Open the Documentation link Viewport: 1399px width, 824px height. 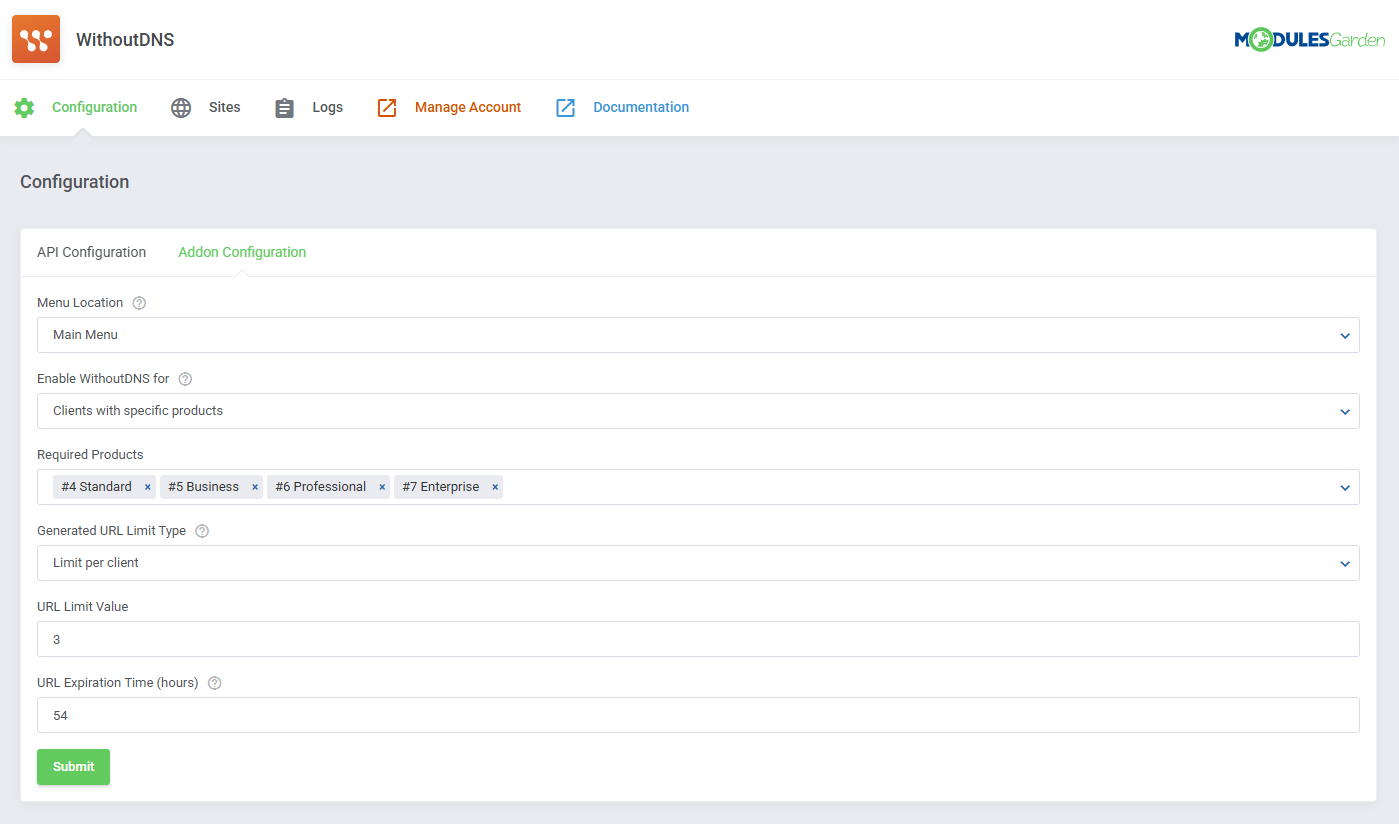pyautogui.click(x=640, y=107)
